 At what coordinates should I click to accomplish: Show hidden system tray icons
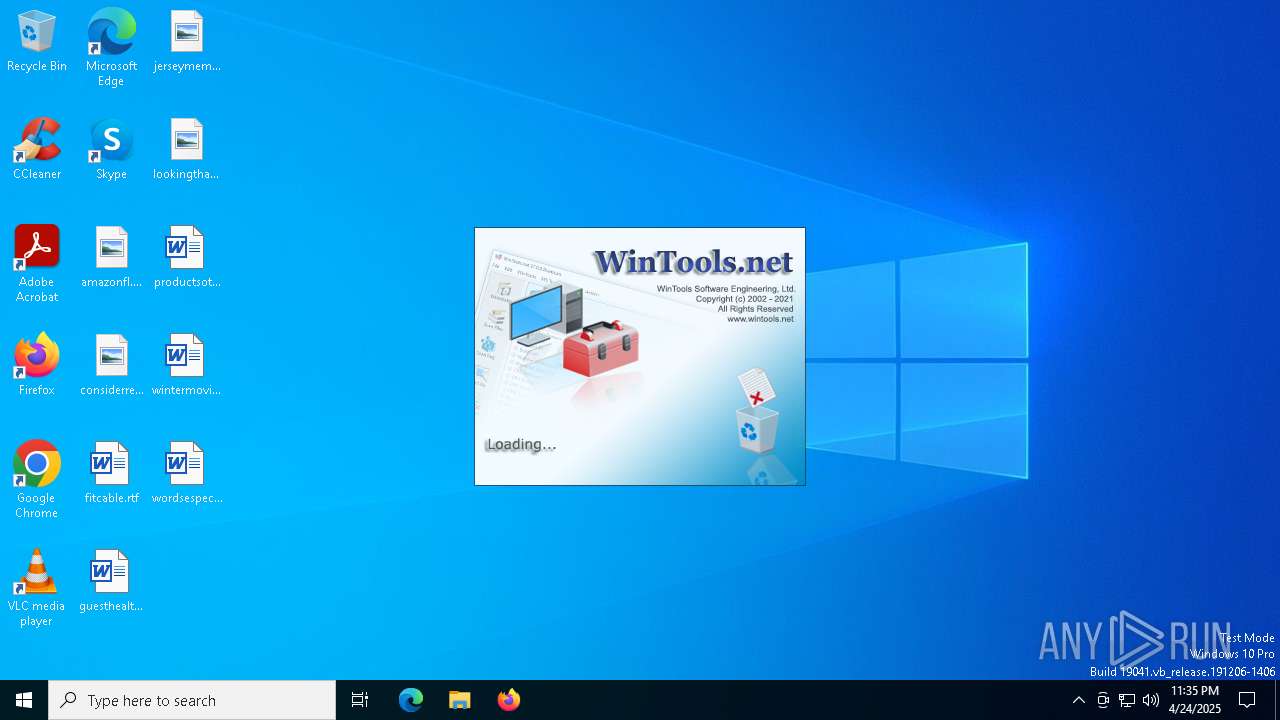1078,700
